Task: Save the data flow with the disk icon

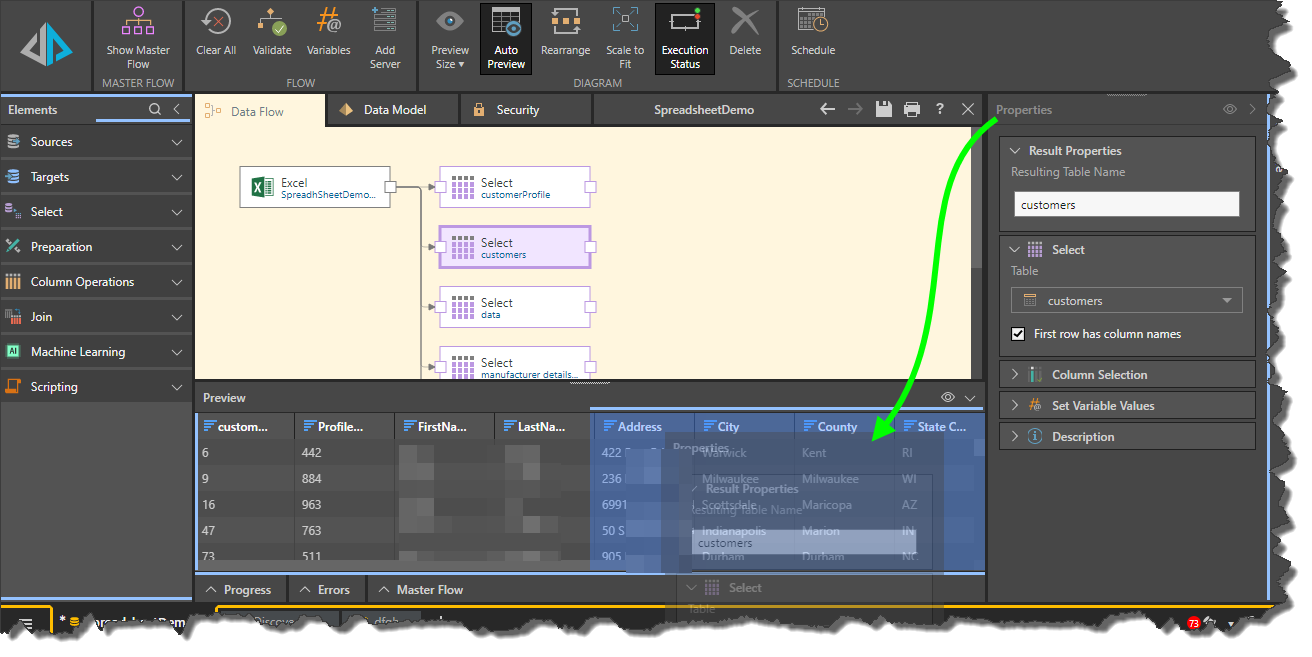Action: (x=883, y=110)
